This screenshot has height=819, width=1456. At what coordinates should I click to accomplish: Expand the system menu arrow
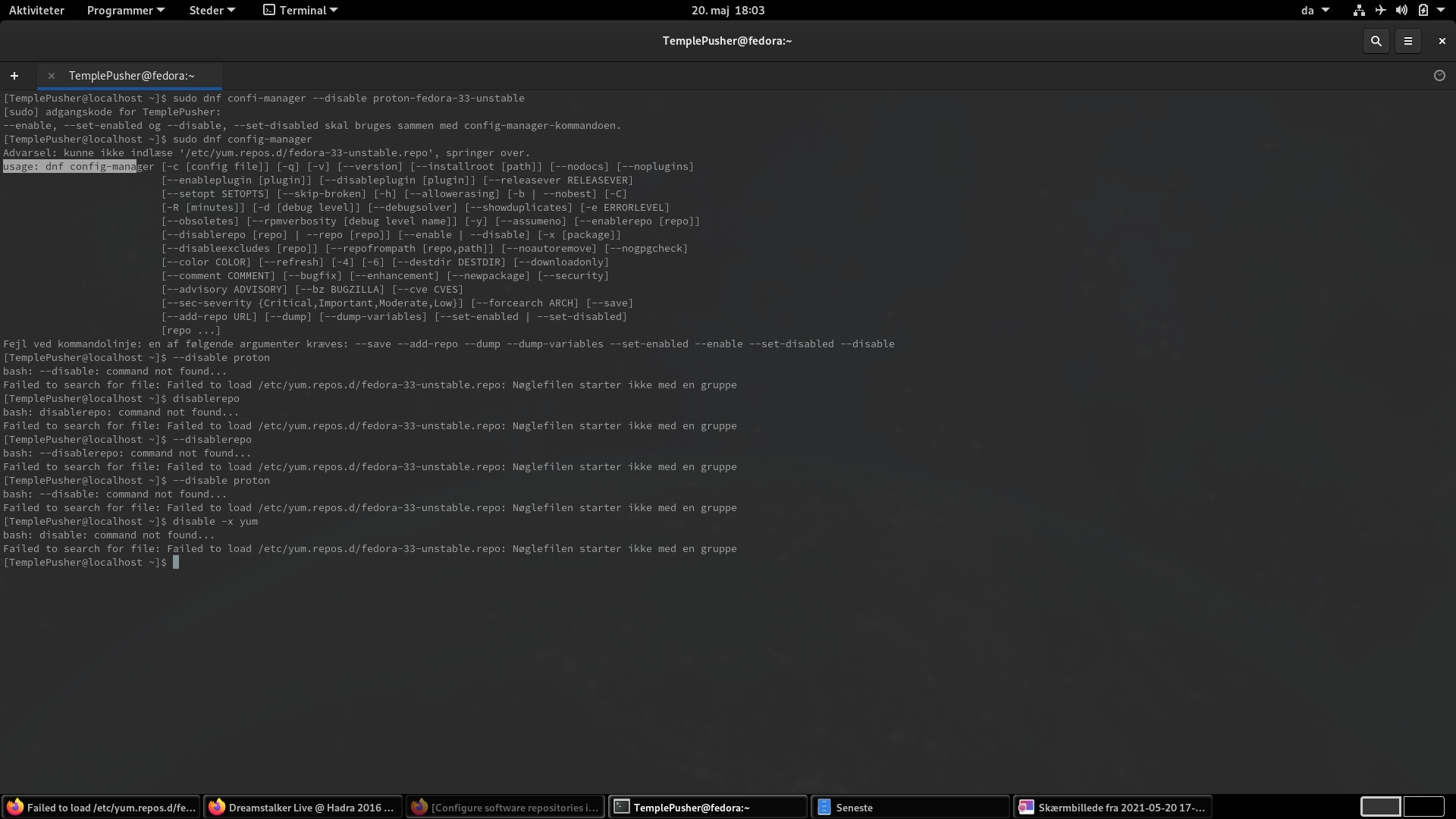pyautogui.click(x=1441, y=11)
